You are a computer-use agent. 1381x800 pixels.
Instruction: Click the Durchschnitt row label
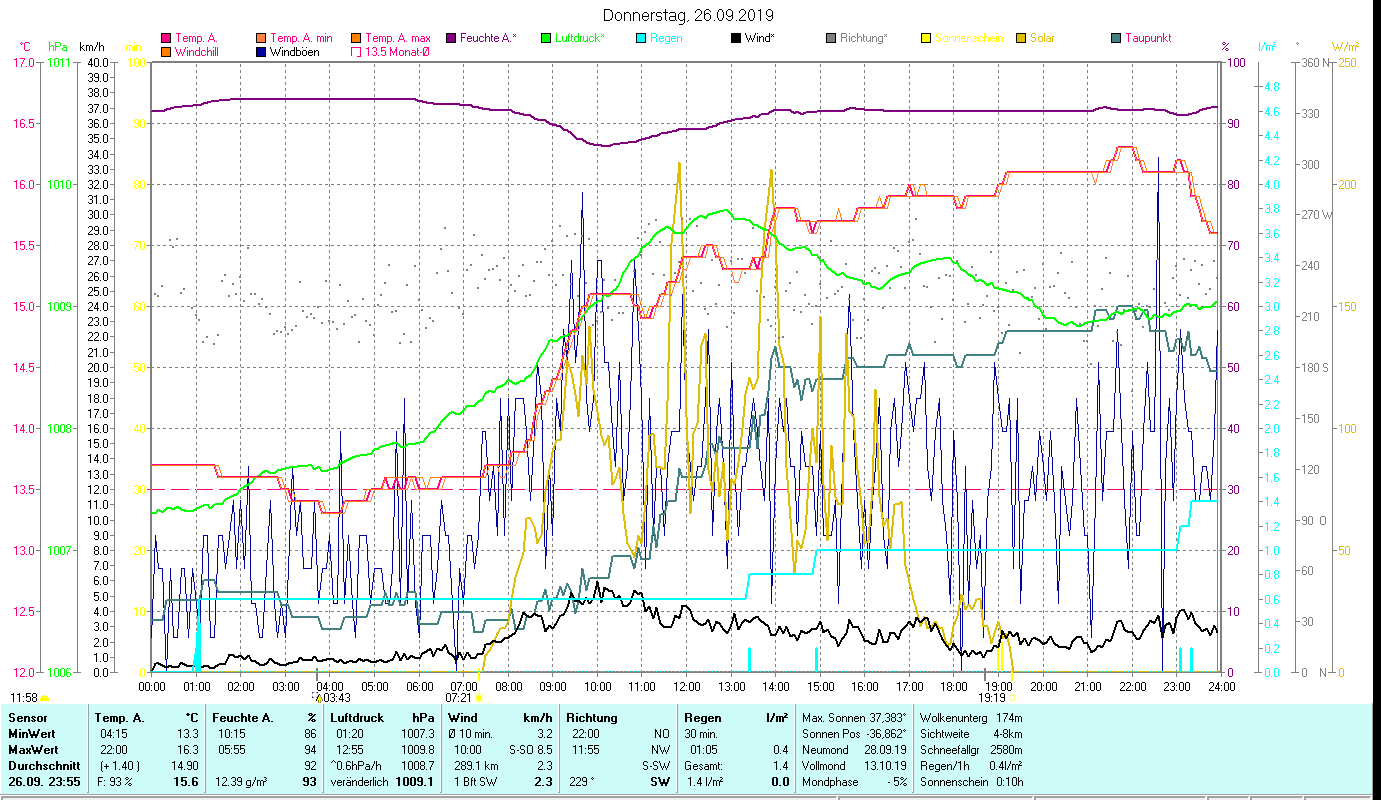pos(45,766)
